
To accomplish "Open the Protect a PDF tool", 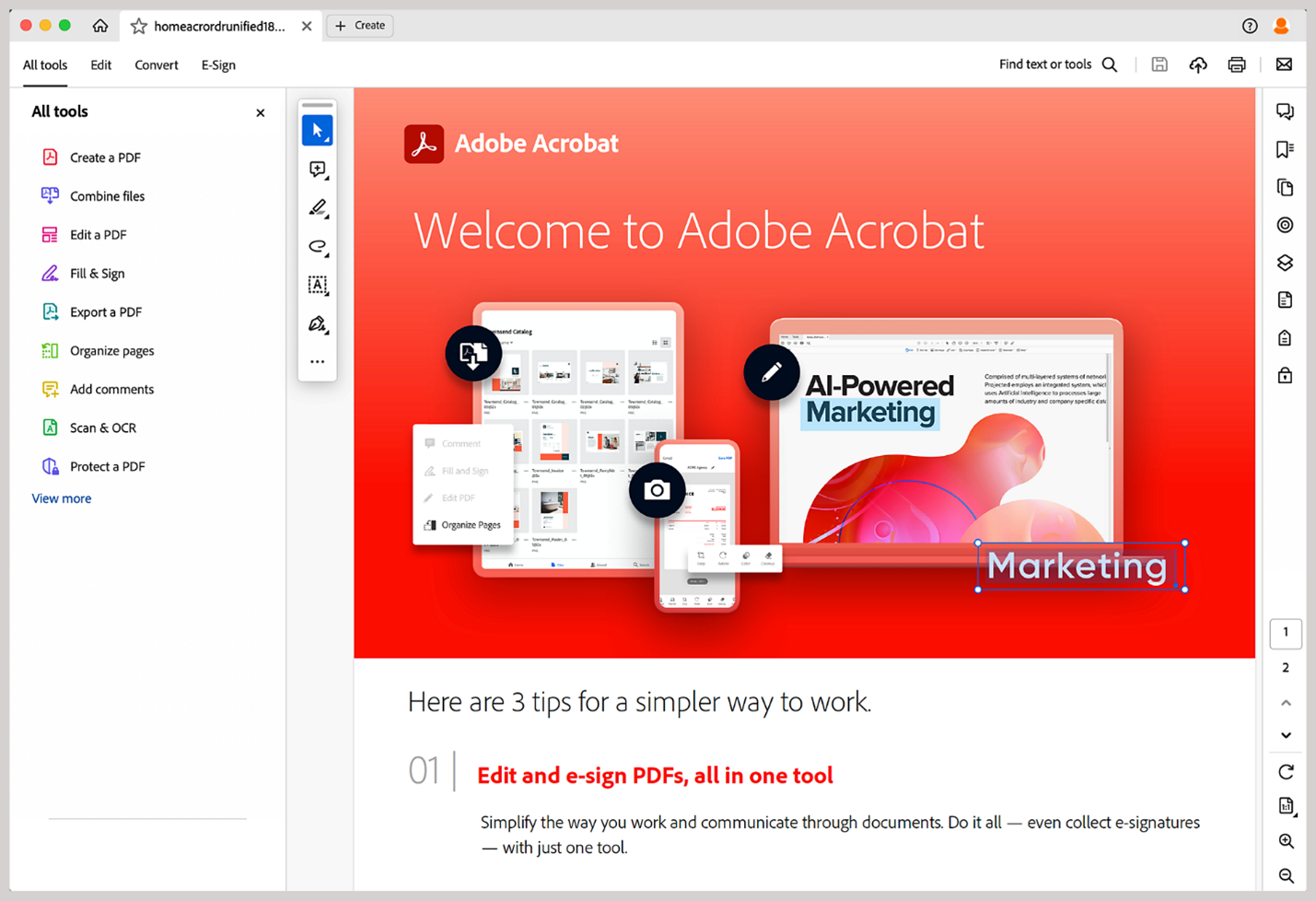I will click(108, 466).
